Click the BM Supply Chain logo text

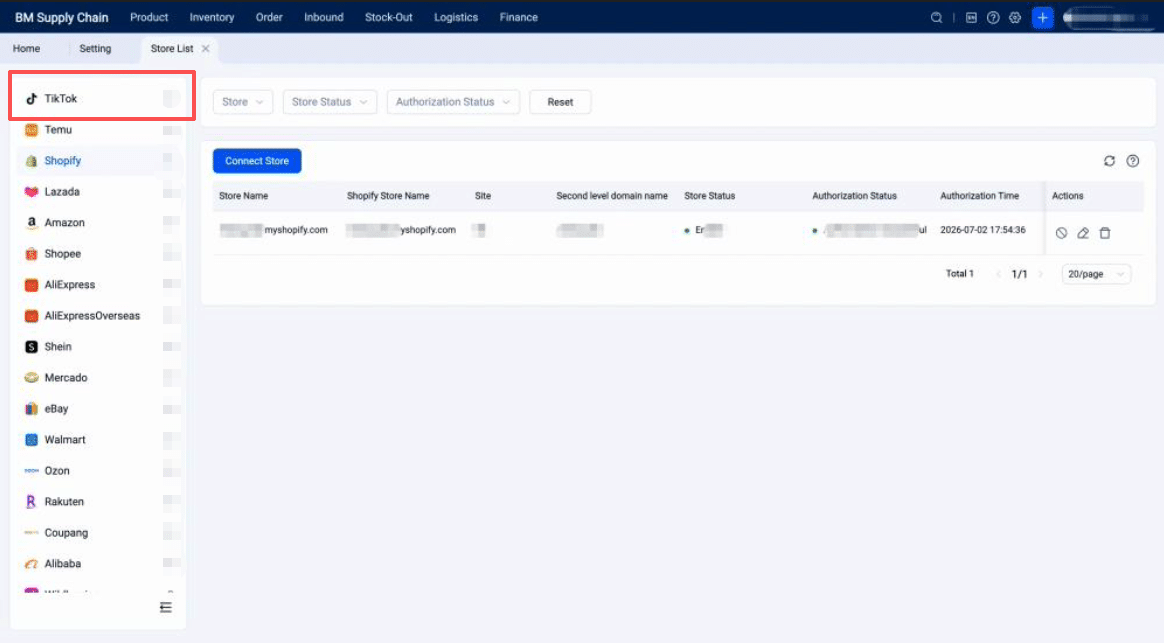coord(62,17)
